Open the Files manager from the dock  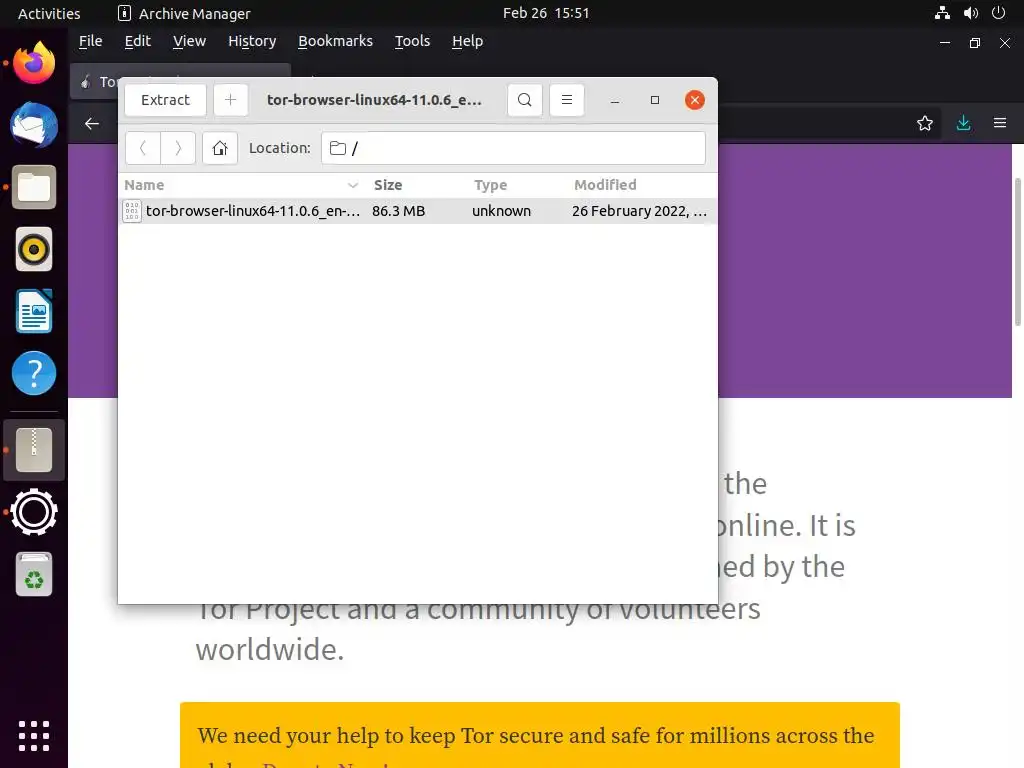click(x=34, y=187)
